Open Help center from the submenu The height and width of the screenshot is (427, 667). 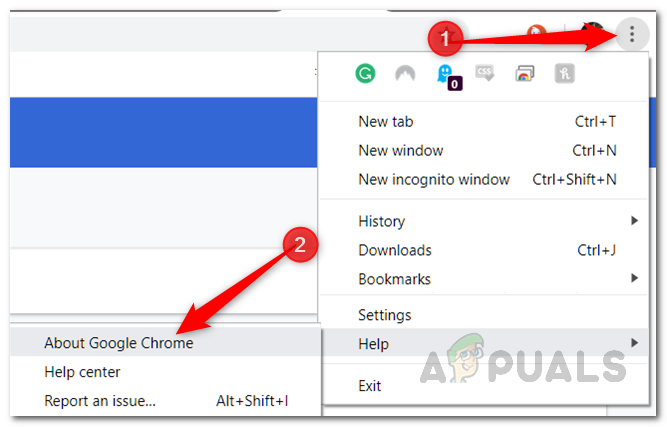[x=165, y=372]
